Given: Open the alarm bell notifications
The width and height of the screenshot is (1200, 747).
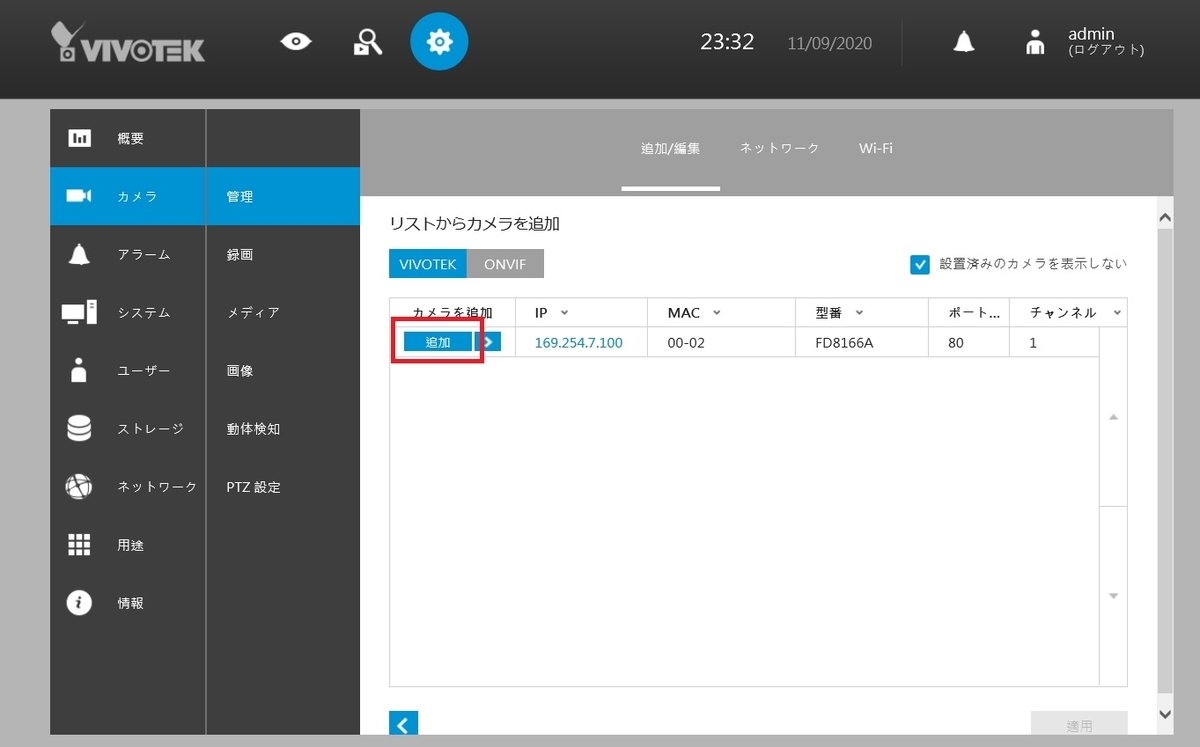Looking at the screenshot, I should [x=964, y=41].
